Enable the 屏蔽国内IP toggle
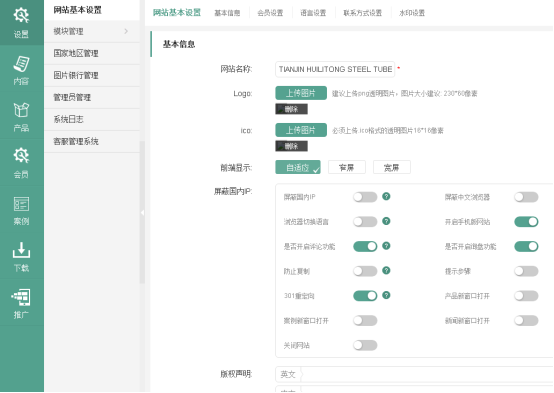Screen dimensions: 554x393 365,197
